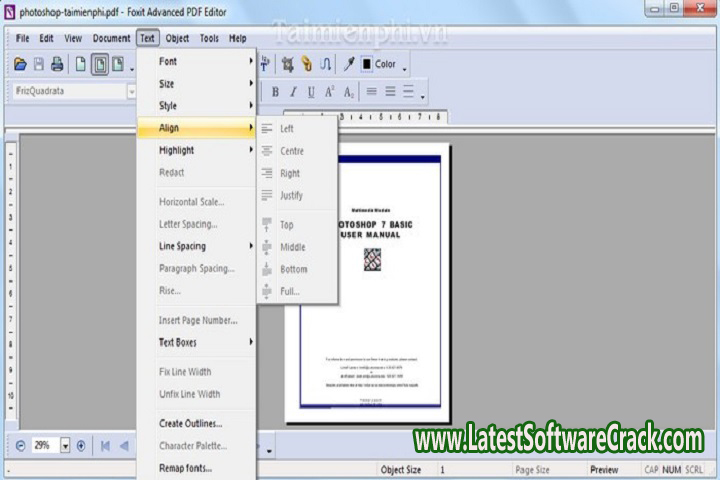The height and width of the screenshot is (480, 720).
Task: Open the zoom percentage dropdown
Action: click(65, 445)
